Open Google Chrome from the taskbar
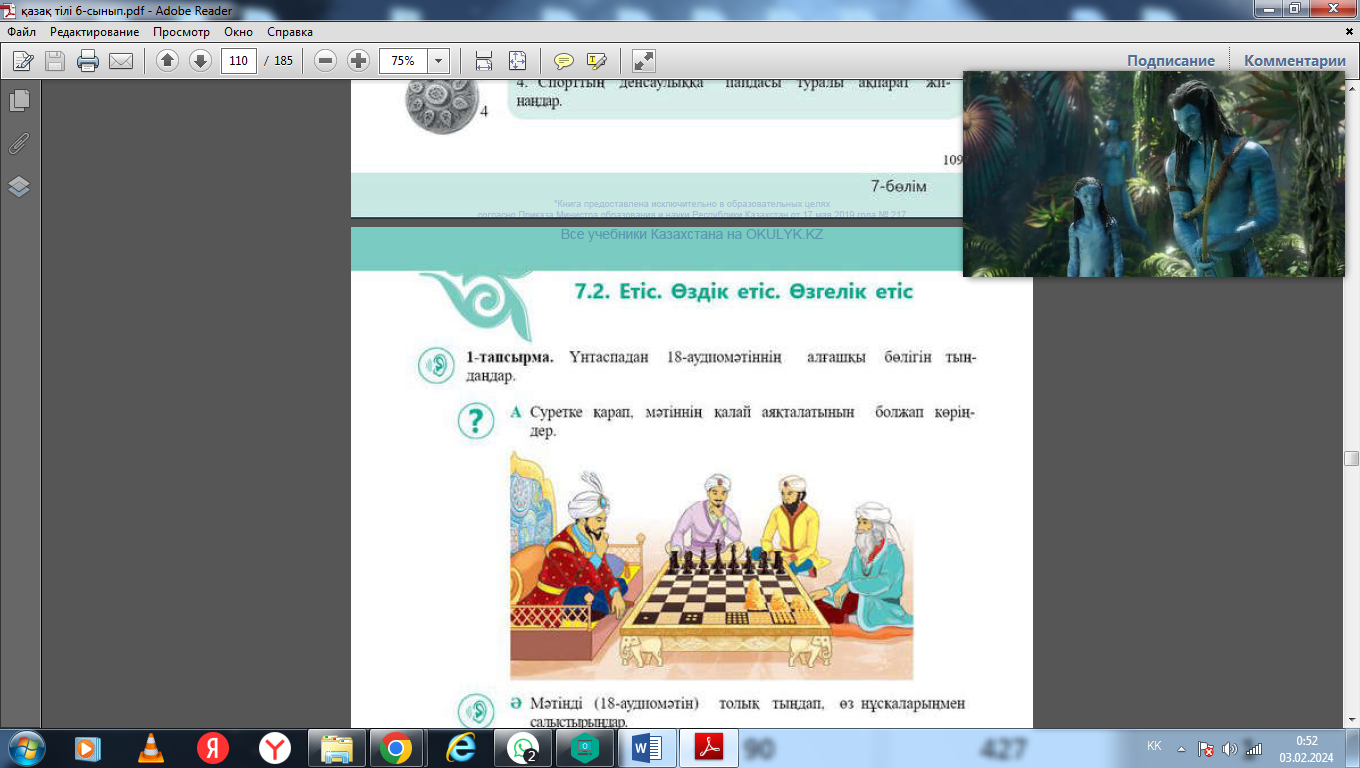The width and height of the screenshot is (1360, 768). [x=396, y=748]
